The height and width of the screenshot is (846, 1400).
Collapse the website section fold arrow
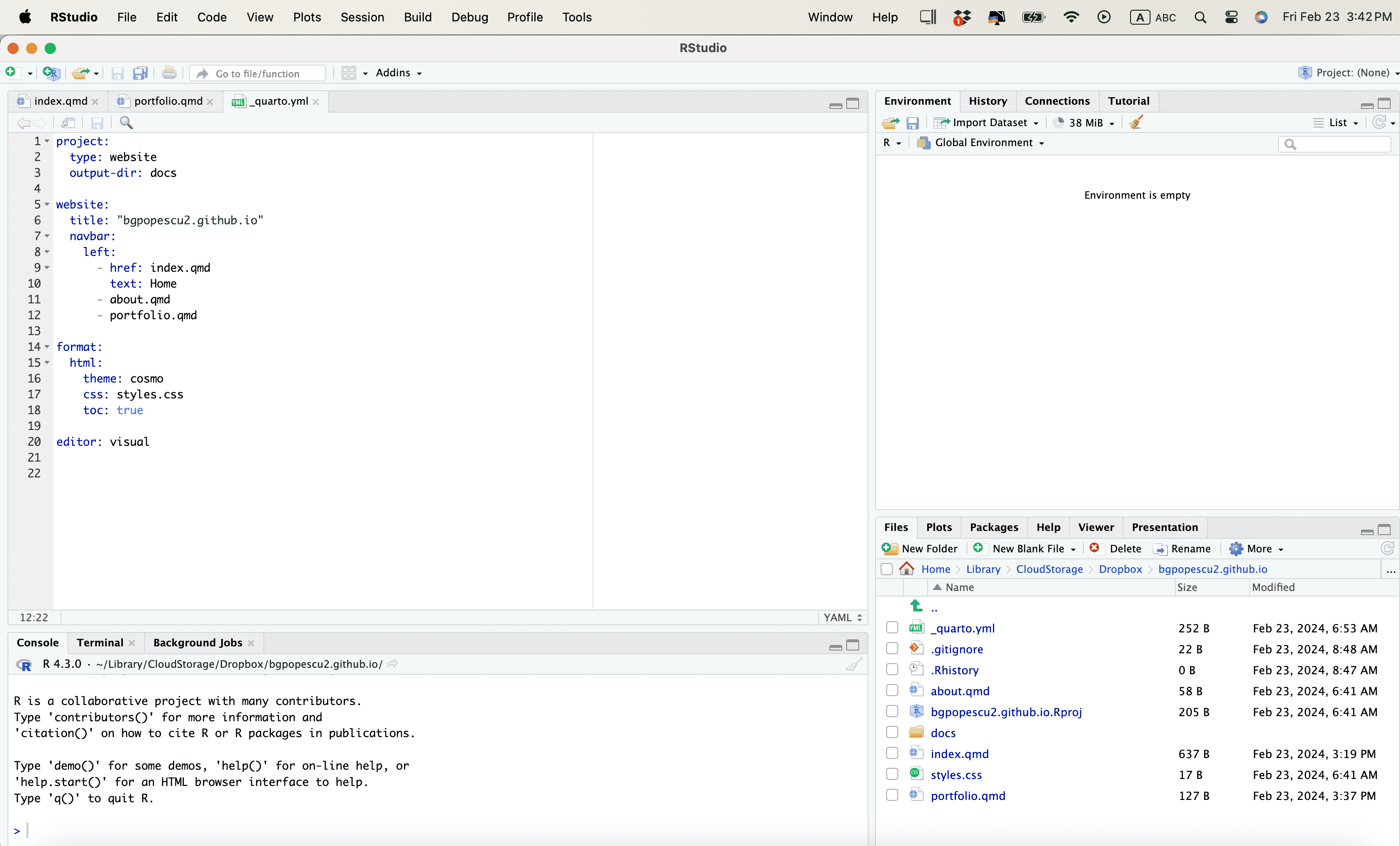[47, 205]
